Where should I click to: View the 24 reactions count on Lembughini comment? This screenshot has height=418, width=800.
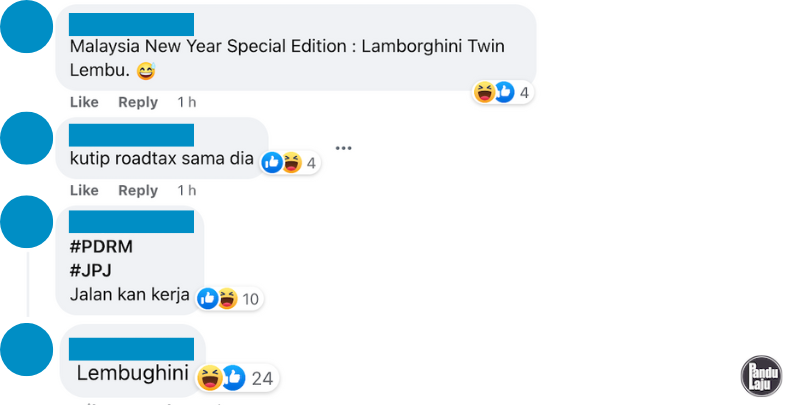[x=263, y=378]
